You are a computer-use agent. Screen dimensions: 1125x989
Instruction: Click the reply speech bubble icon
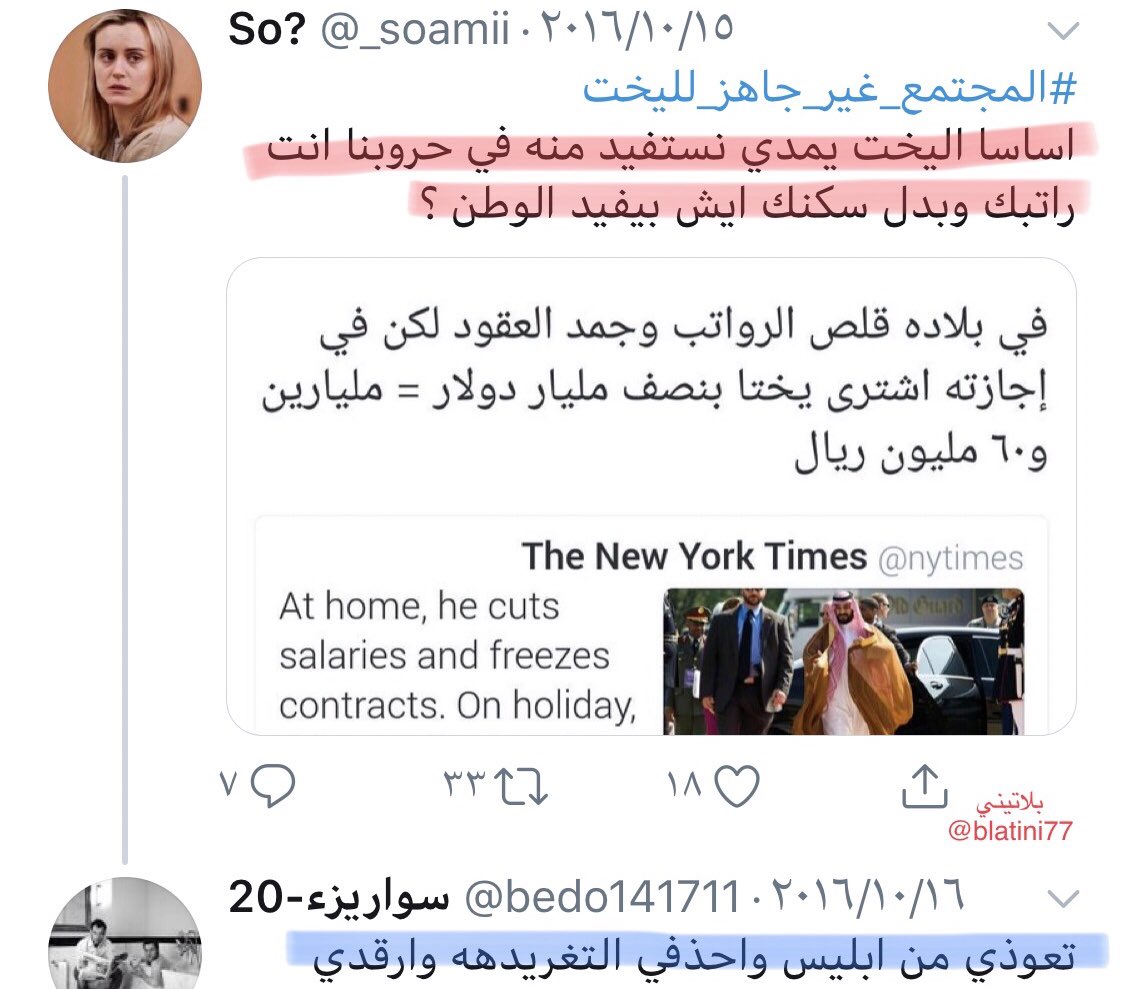pos(273,786)
